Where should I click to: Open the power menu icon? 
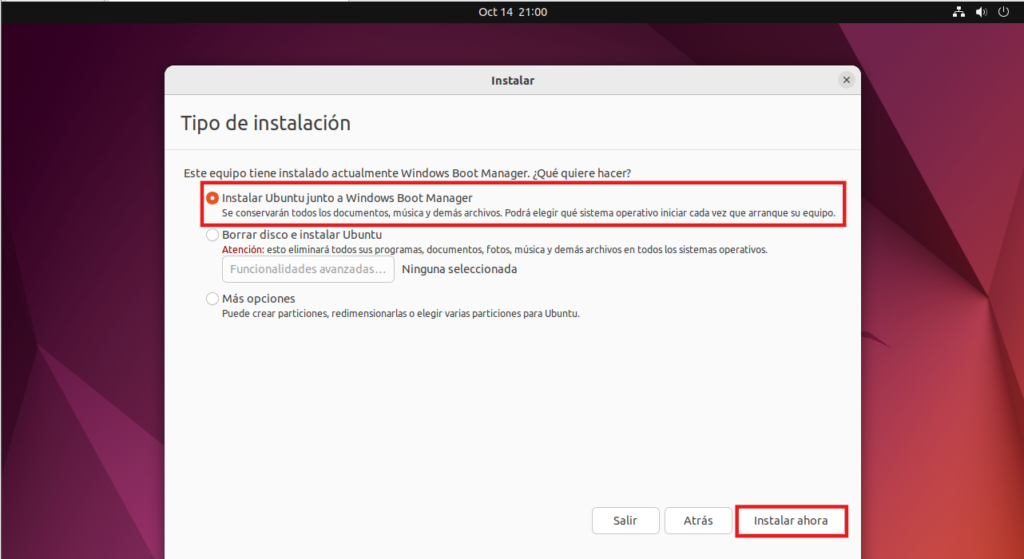tap(1004, 12)
